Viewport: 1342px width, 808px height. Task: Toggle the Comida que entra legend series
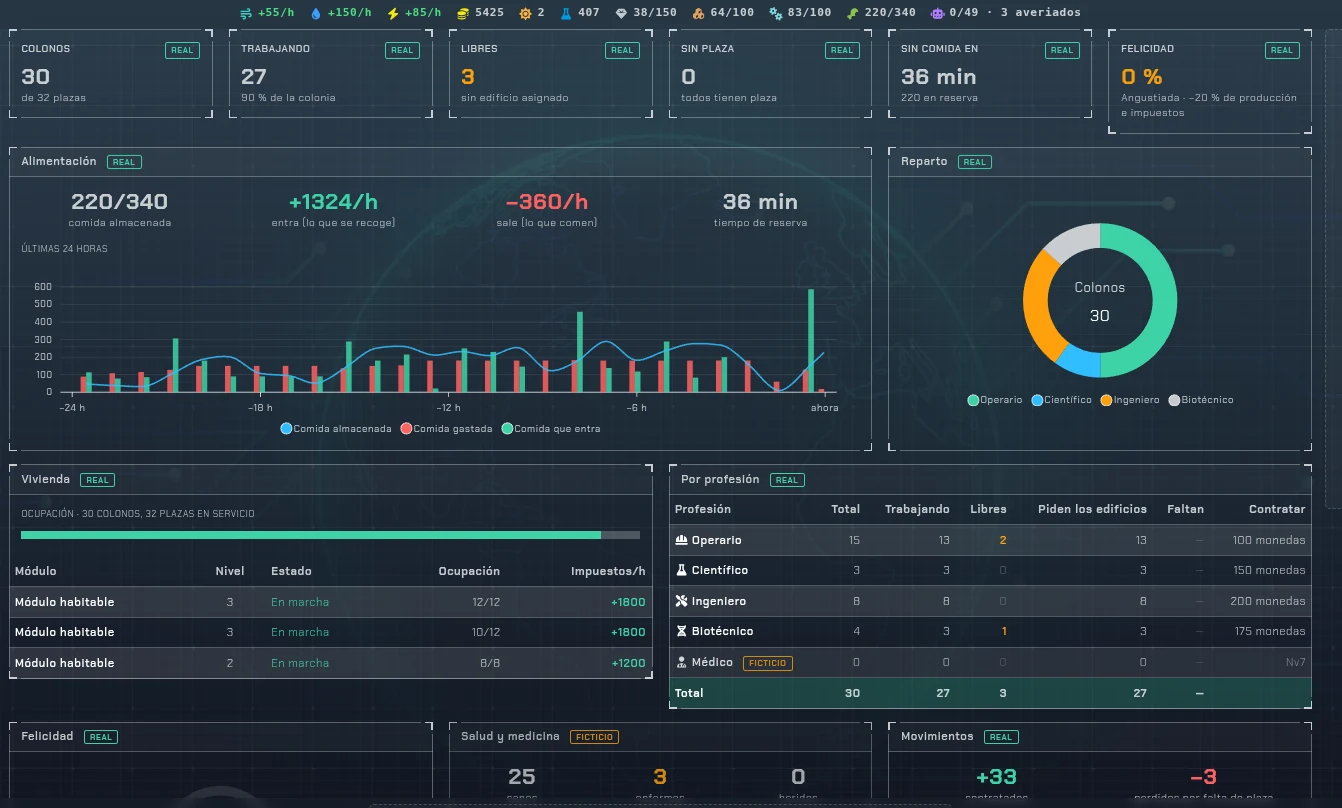click(551, 429)
